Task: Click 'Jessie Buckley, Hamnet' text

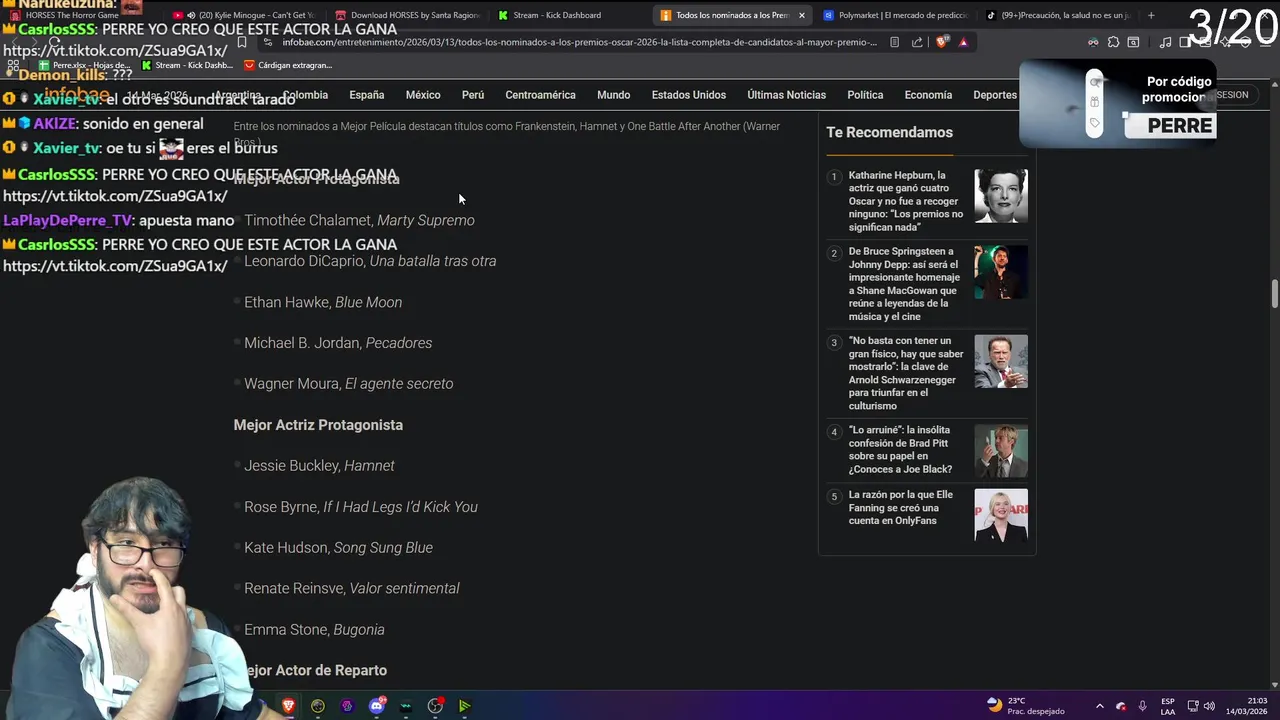Action: (319, 466)
